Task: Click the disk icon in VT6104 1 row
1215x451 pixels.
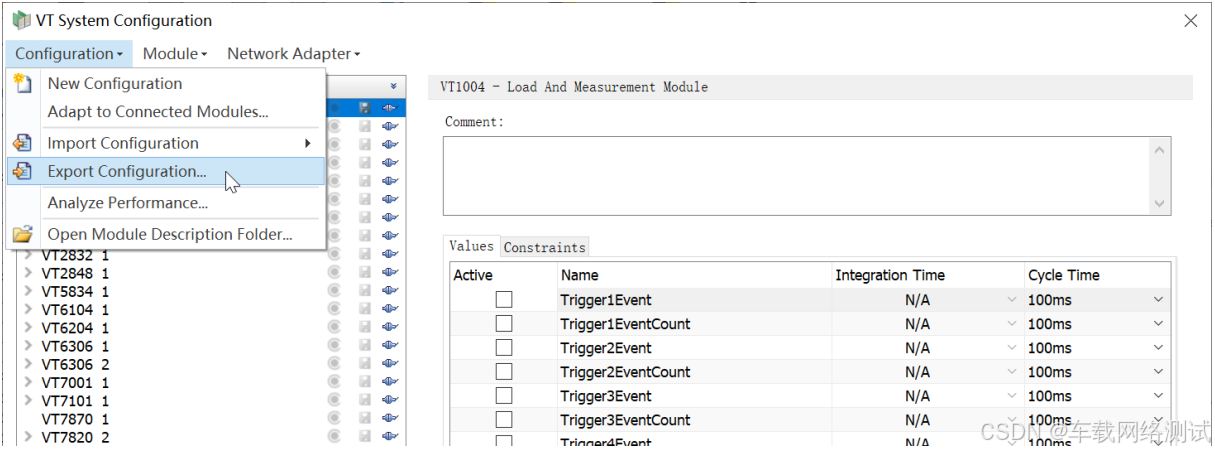Action: (x=364, y=310)
